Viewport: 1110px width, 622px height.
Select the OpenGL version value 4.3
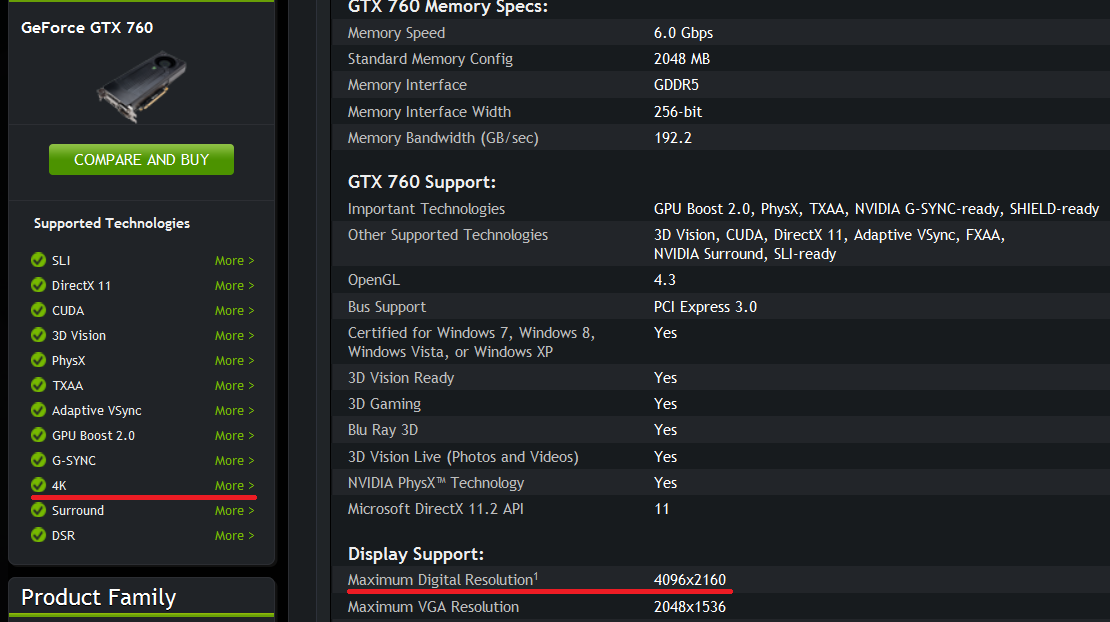click(x=665, y=280)
